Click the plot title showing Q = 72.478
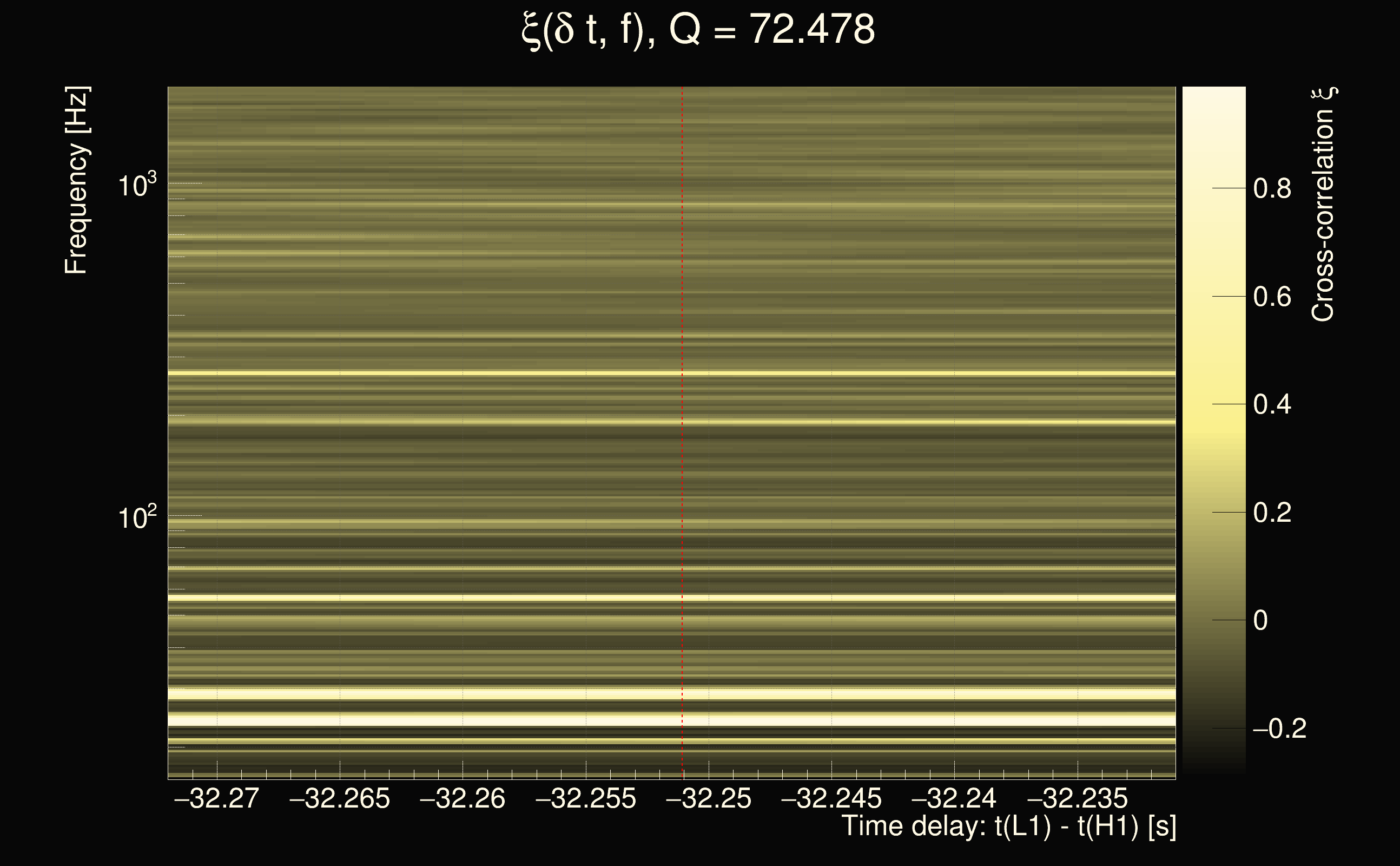Screen dimensions: 1400x866 coord(698,30)
